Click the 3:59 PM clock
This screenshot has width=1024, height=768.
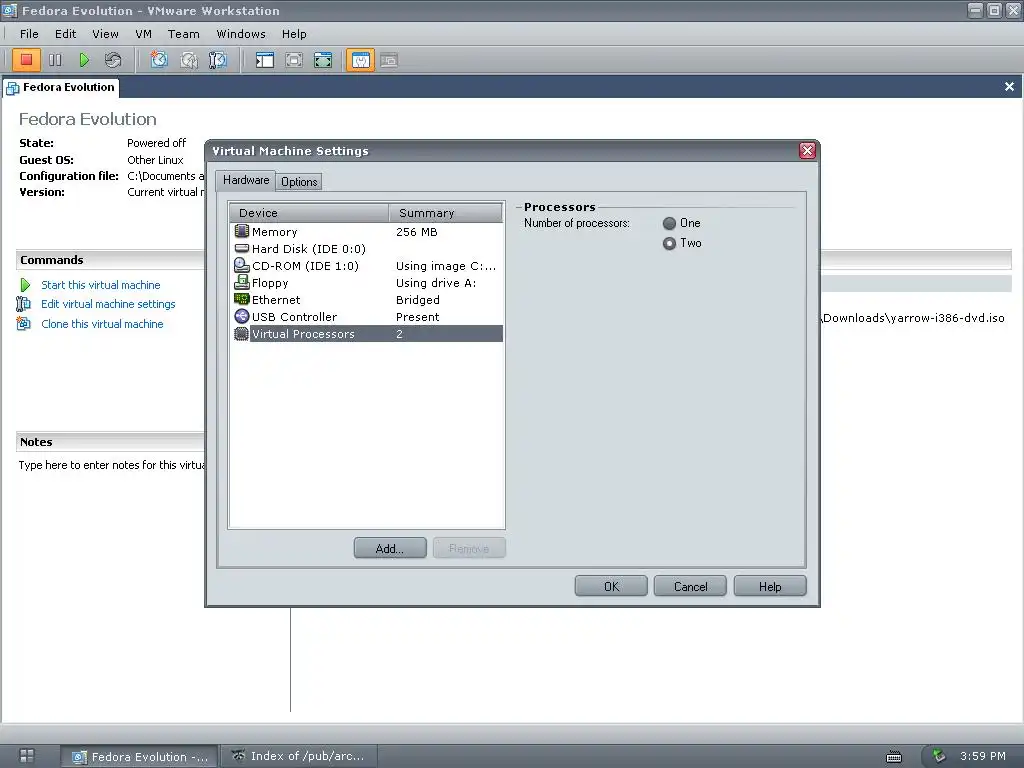pyautogui.click(x=983, y=756)
